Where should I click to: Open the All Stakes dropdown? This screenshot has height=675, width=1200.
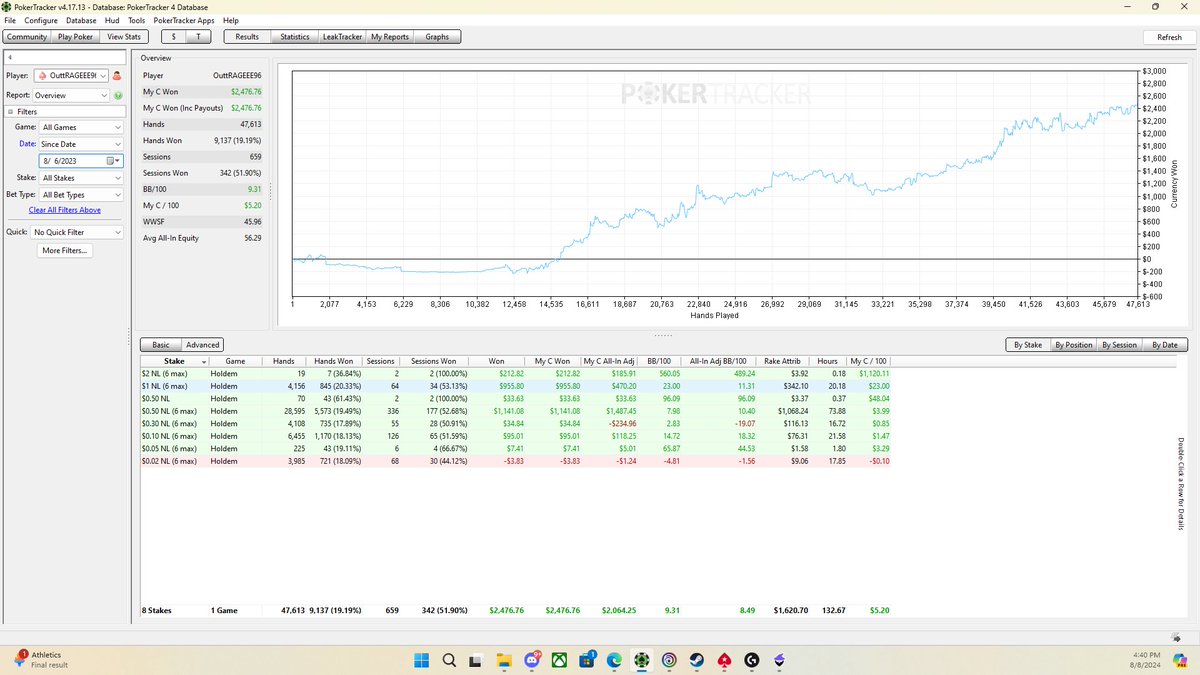(80, 178)
